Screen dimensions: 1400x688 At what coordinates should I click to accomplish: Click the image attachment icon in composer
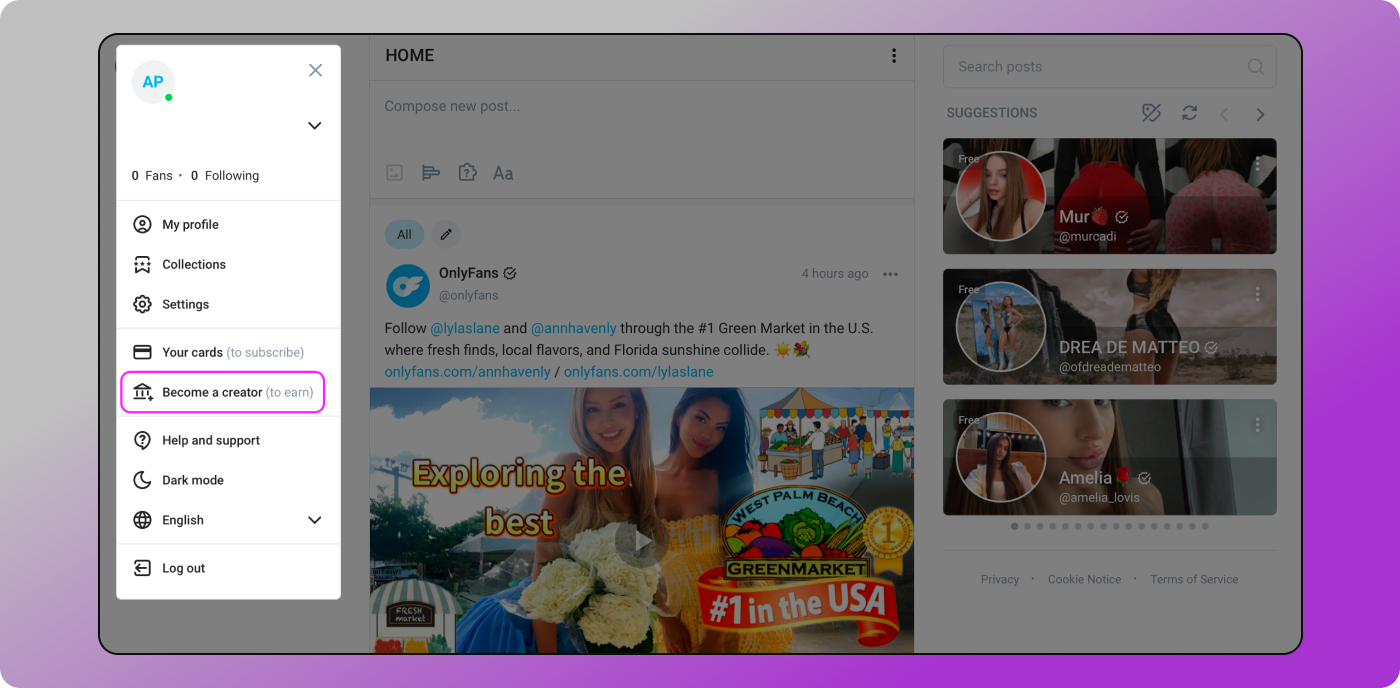(x=395, y=173)
